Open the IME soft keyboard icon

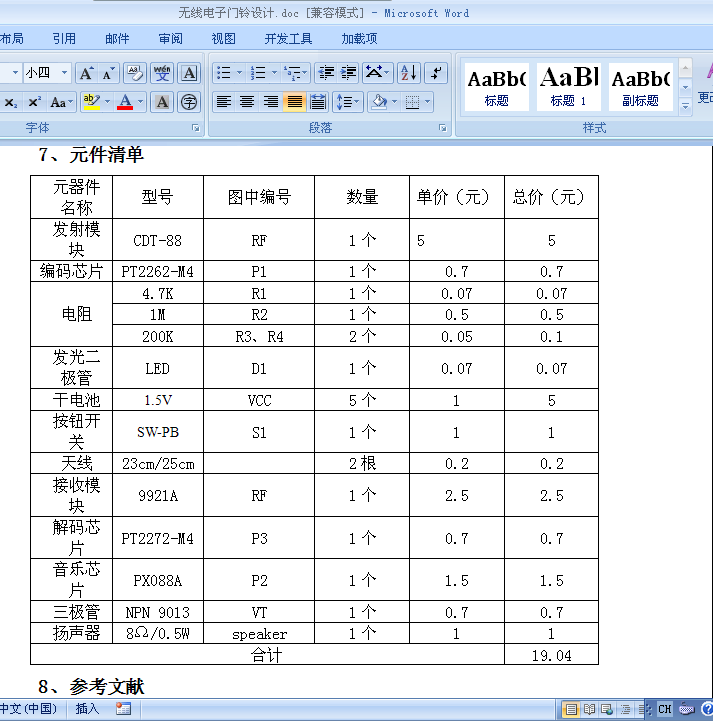coord(686,710)
